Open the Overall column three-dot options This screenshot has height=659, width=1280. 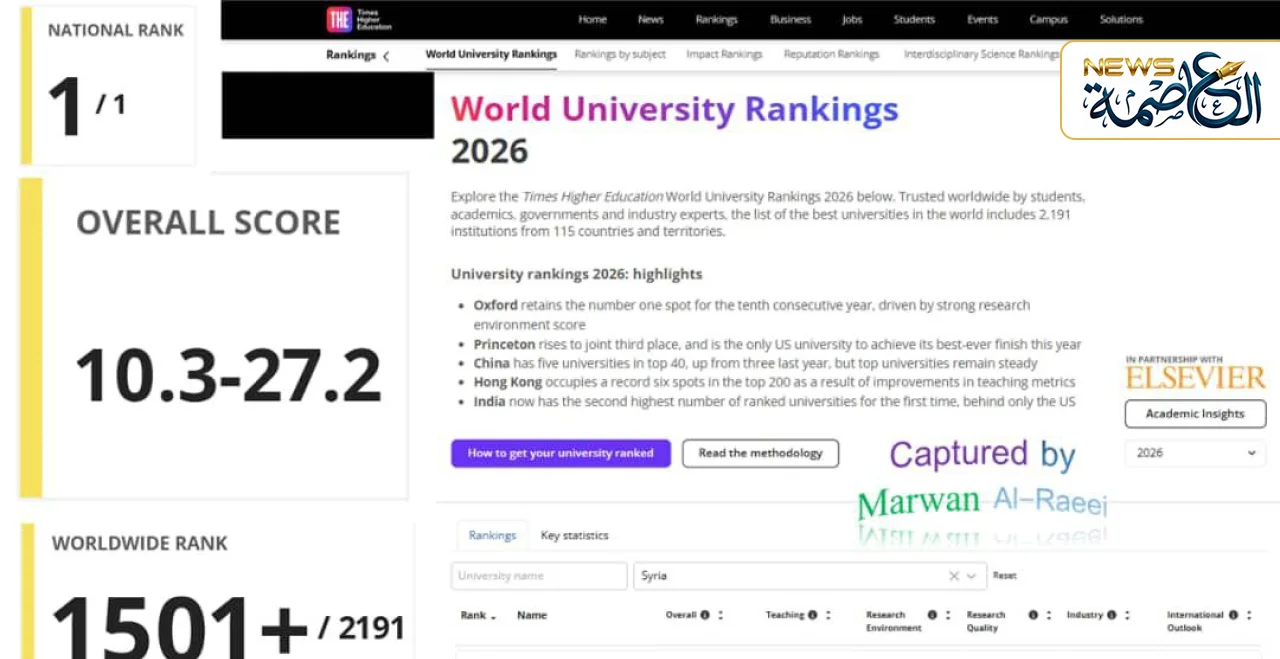tap(720, 615)
